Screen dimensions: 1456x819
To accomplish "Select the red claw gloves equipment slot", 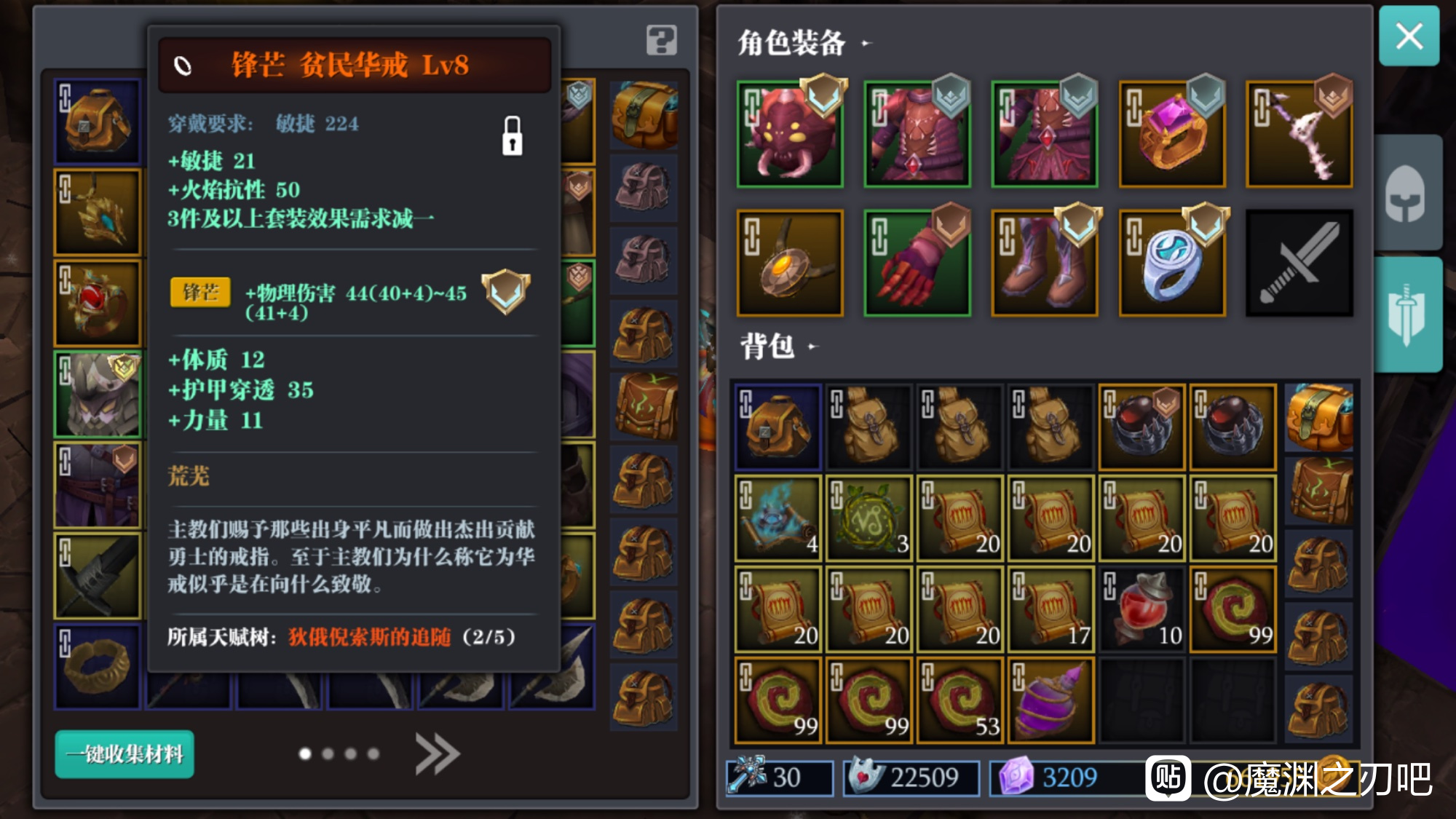I will click(x=917, y=263).
